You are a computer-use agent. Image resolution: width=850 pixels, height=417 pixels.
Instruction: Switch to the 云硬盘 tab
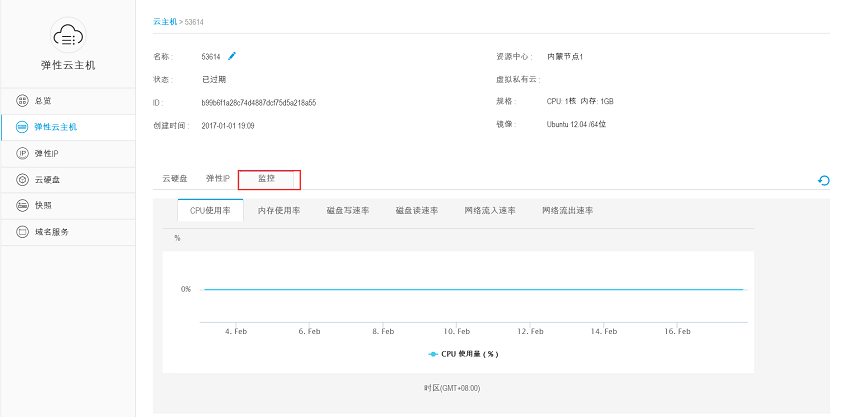coord(175,178)
